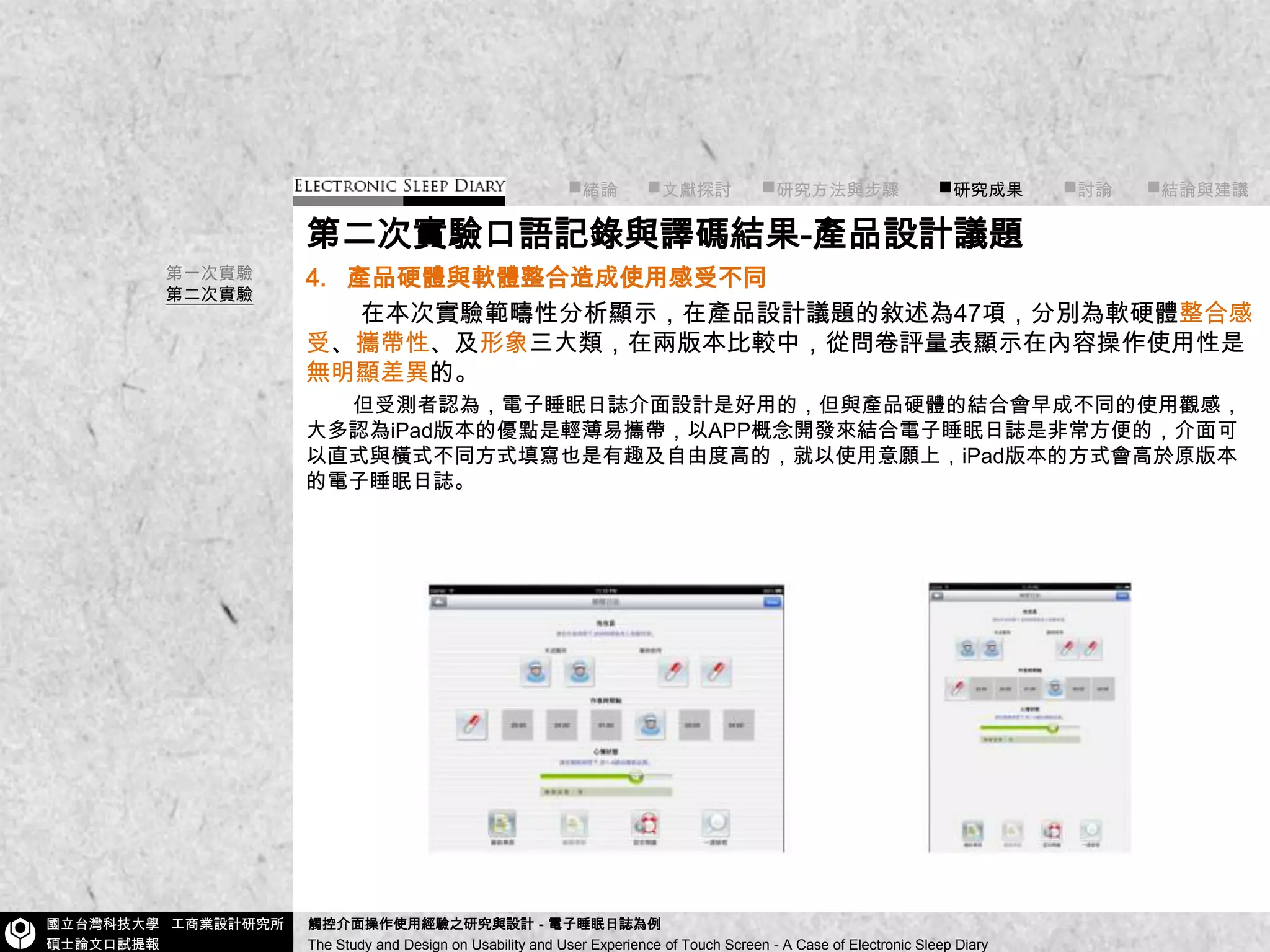This screenshot has width=1270, height=952.
Task: Open the 緒論 navigation tab
Action: click(599, 190)
